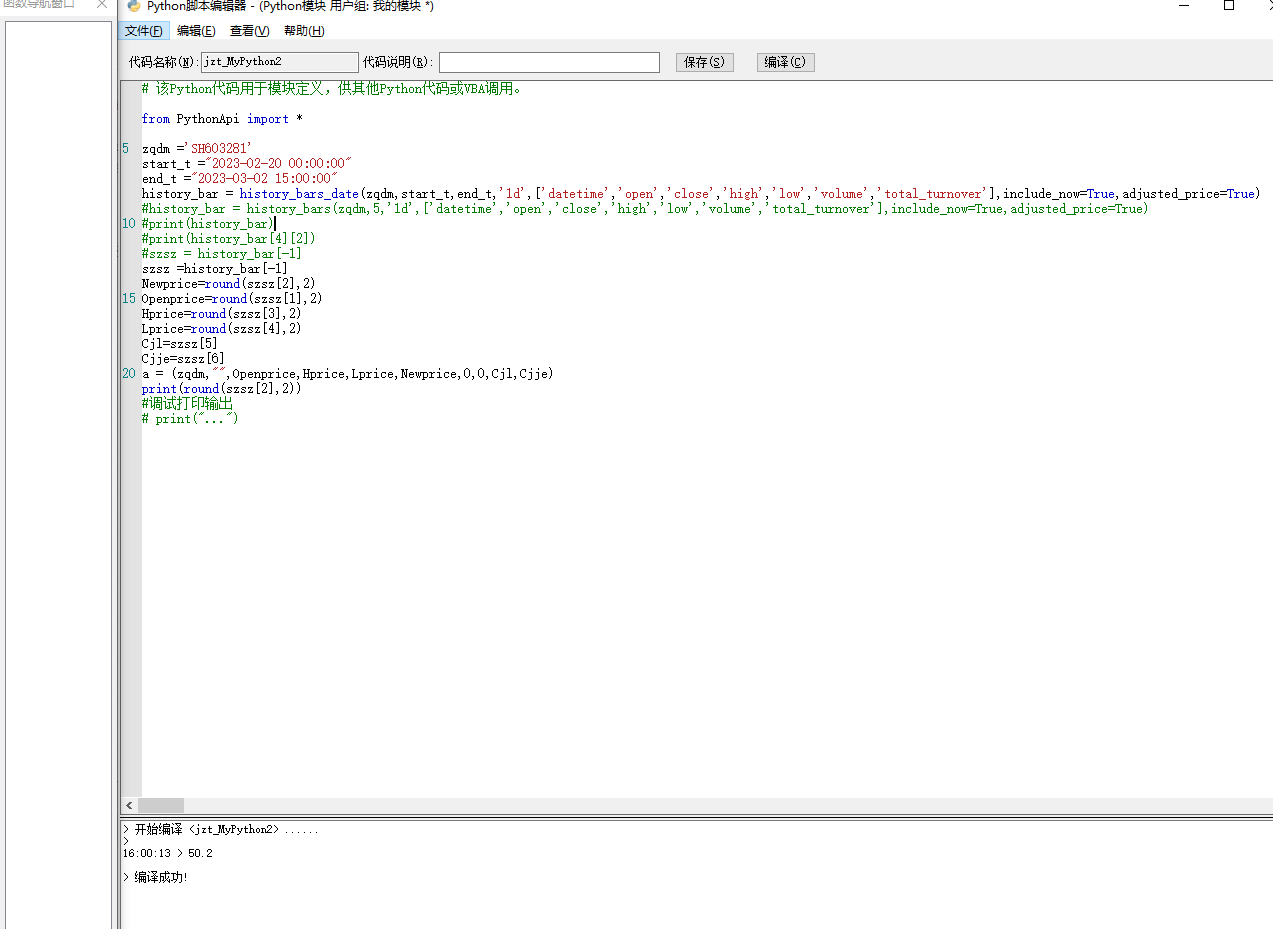Click the '16:00:13 > 50.2' output line
The width and height of the screenshot is (1273, 929).
tap(167, 853)
